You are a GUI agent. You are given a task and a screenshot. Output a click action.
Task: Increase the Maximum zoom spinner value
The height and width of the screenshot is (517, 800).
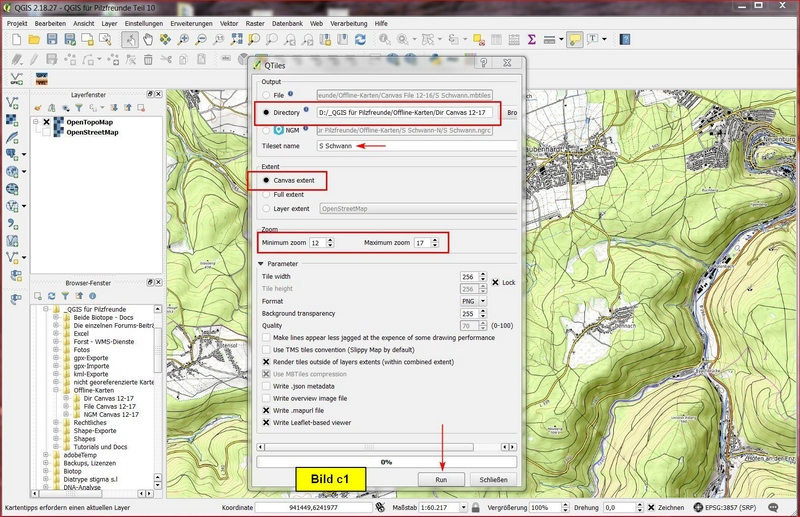(x=435, y=240)
